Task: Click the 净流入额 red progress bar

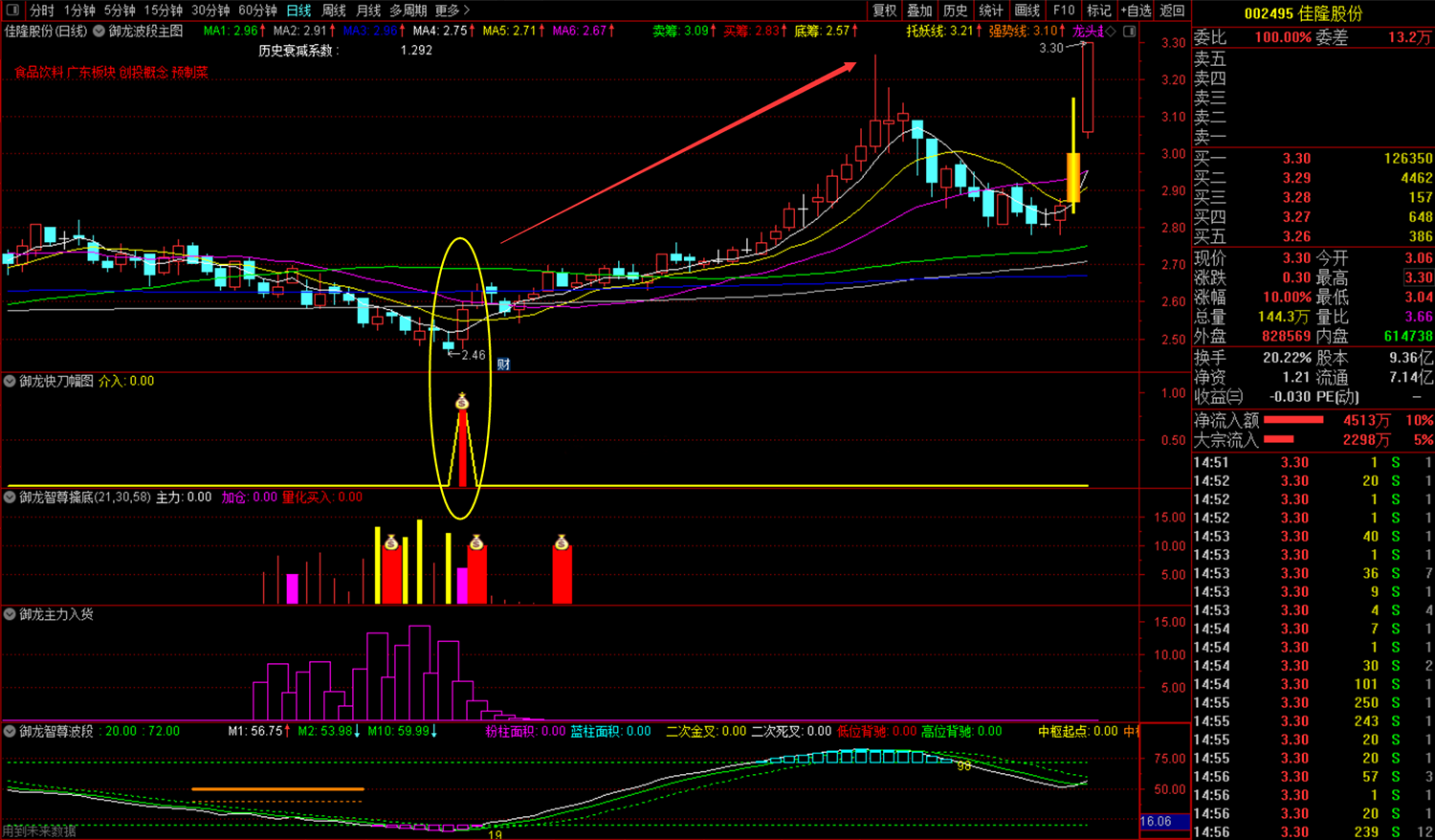Action: click(x=1293, y=420)
